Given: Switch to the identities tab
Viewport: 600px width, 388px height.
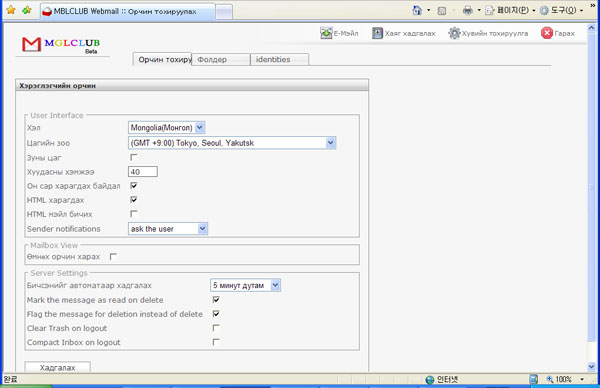Looking at the screenshot, I should (279, 59).
